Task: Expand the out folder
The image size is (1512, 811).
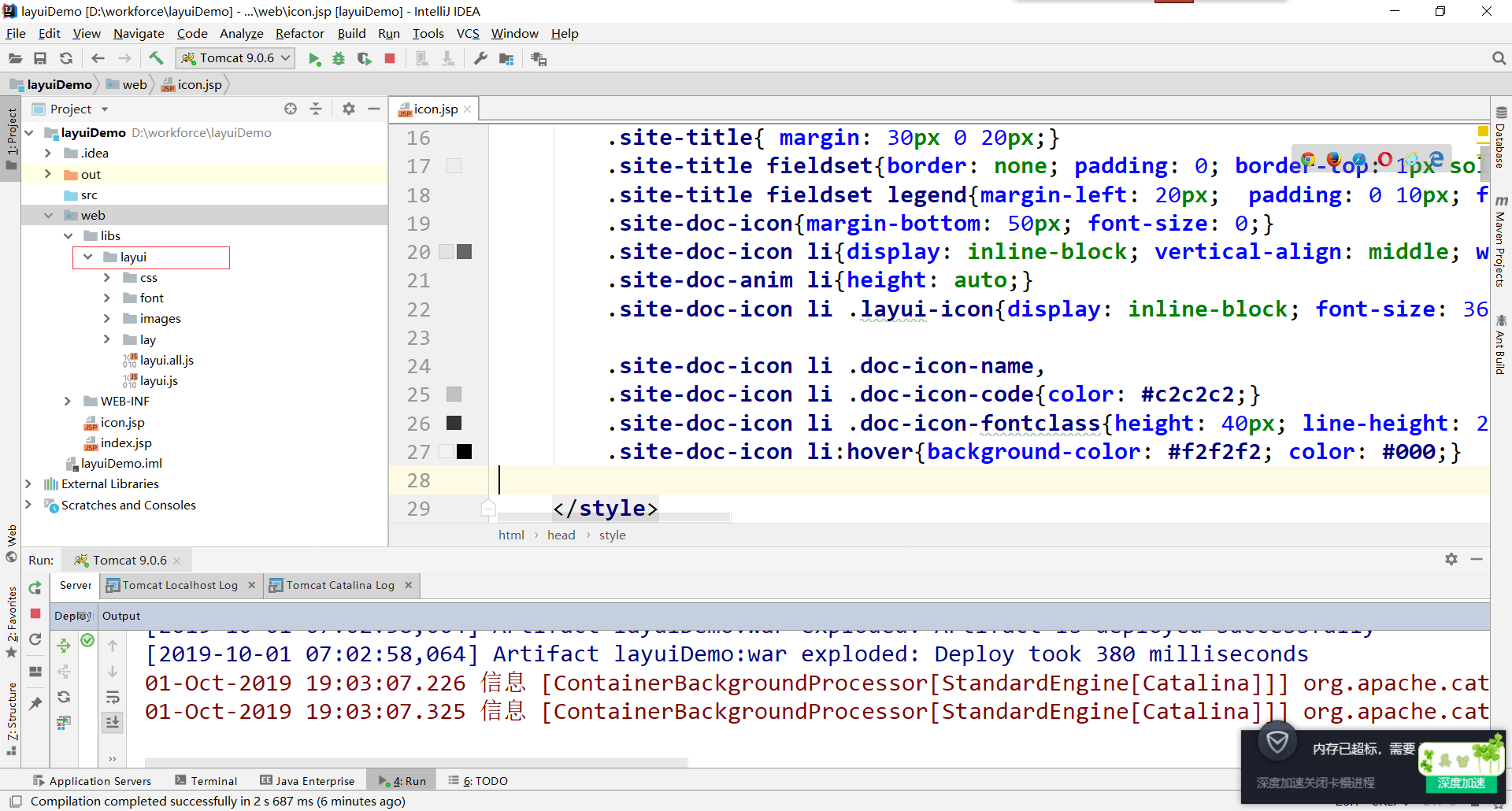Action: [48, 174]
